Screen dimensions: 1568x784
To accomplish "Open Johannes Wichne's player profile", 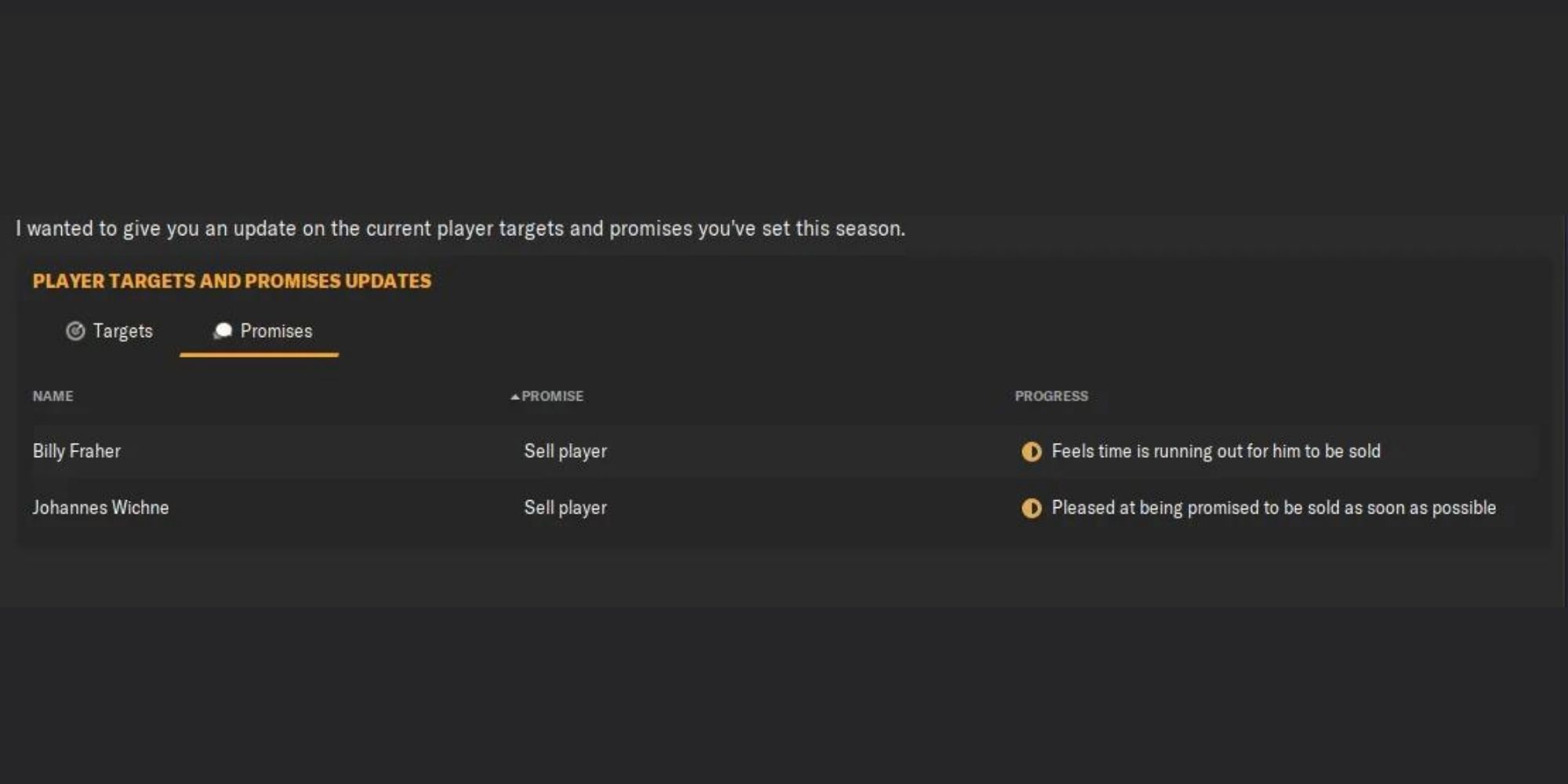I will pyautogui.click(x=101, y=508).
